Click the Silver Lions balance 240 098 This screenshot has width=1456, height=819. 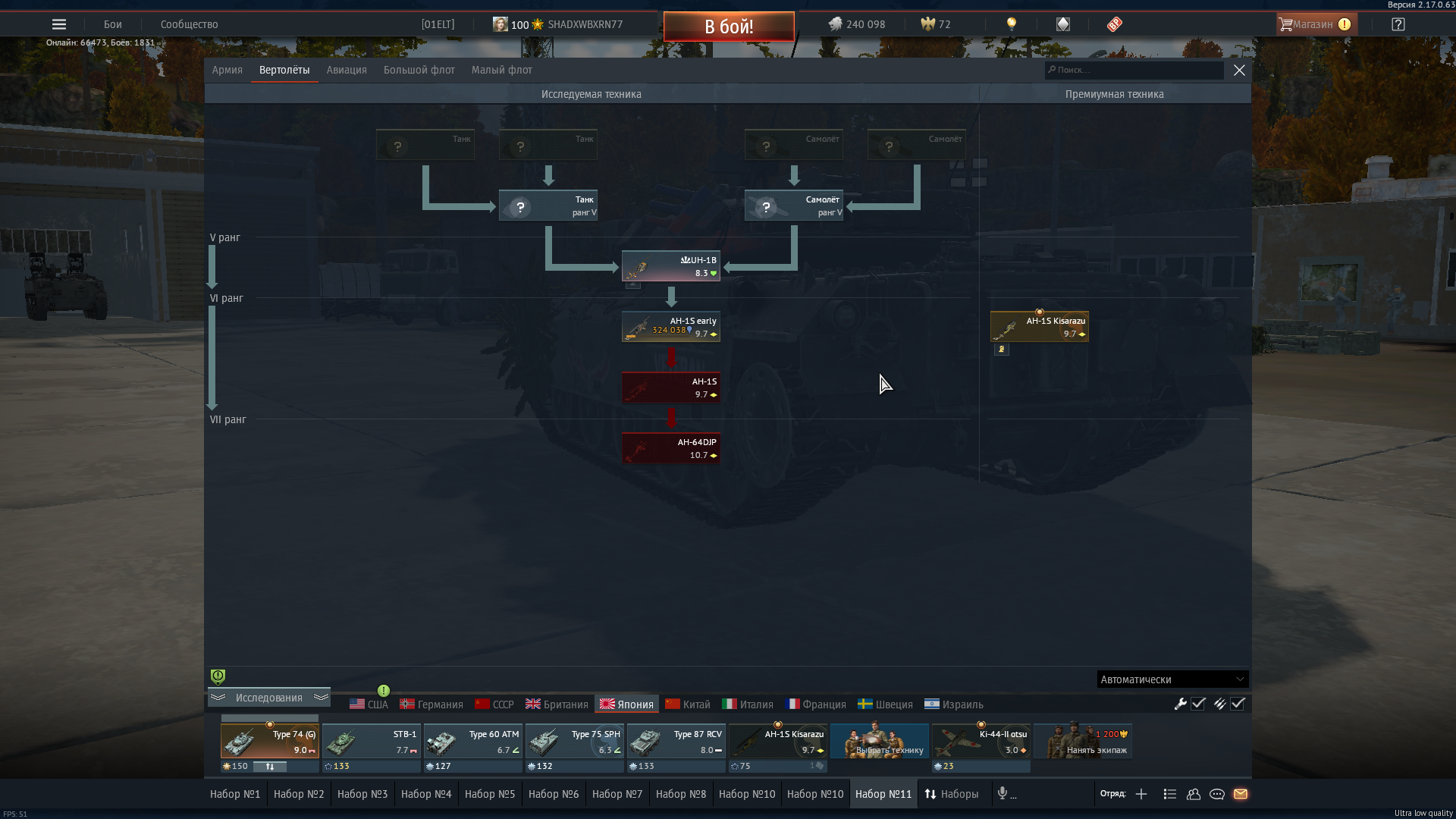coord(857,24)
